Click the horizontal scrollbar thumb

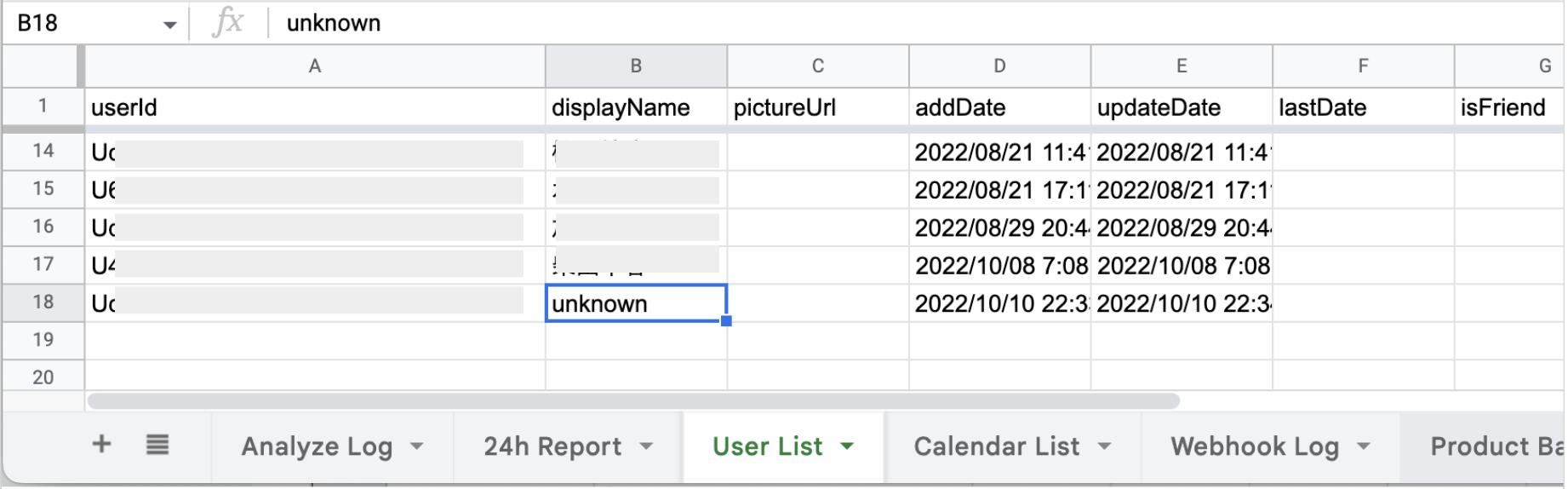pyautogui.click(x=633, y=400)
